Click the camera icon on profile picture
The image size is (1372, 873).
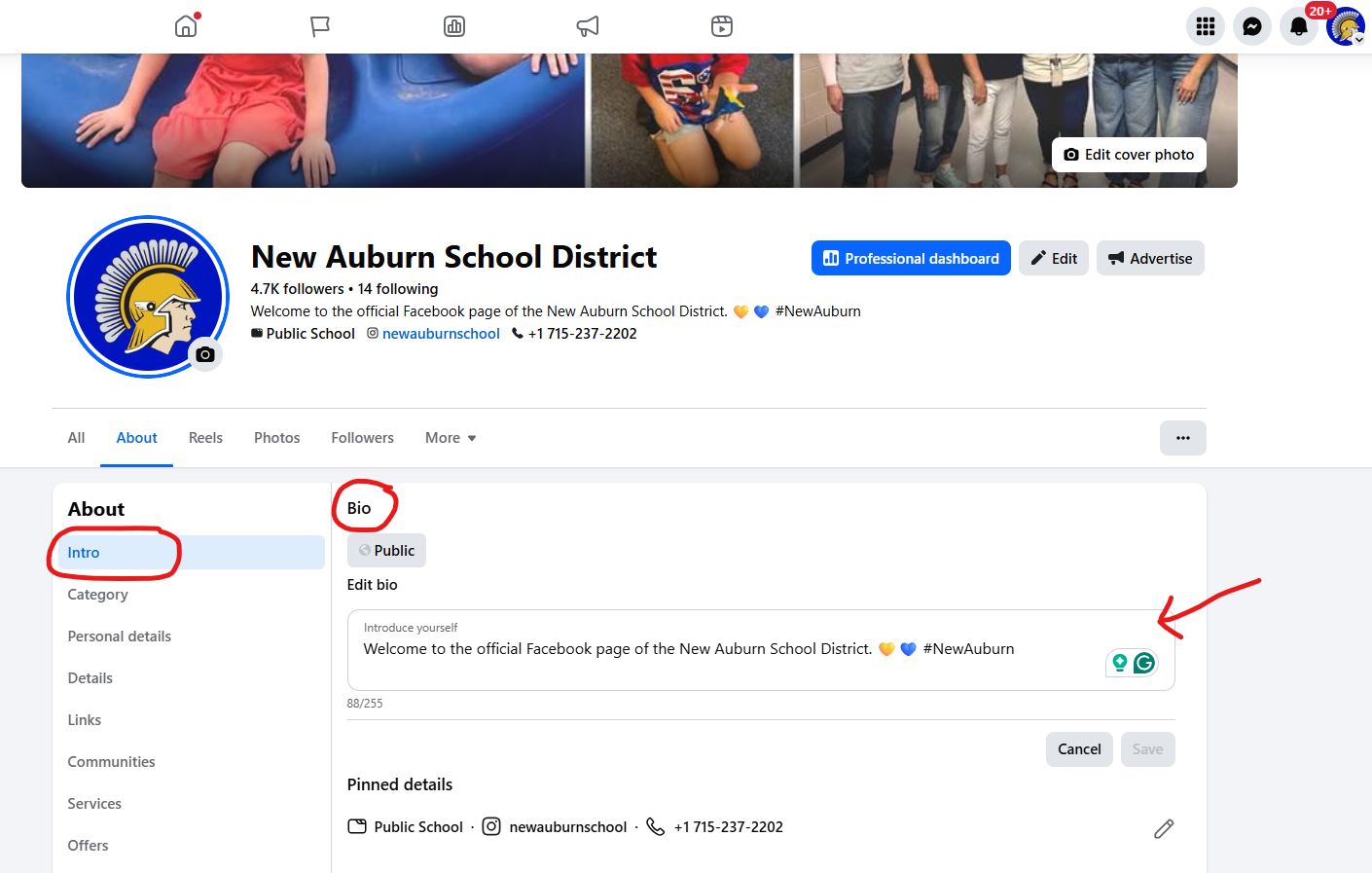[205, 354]
